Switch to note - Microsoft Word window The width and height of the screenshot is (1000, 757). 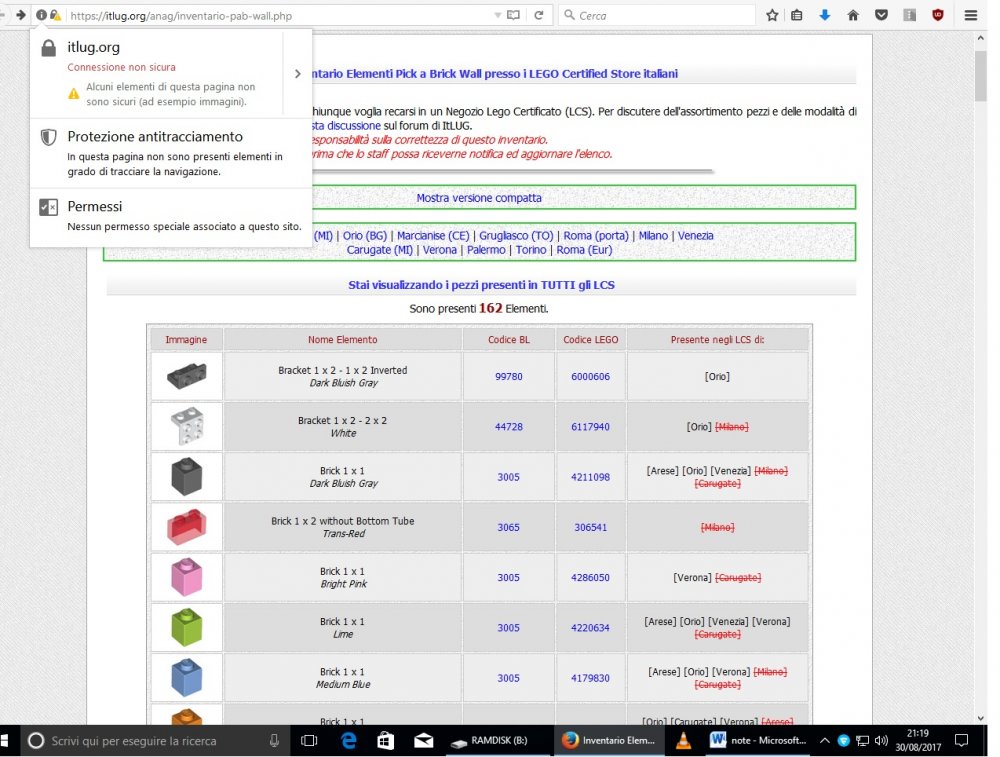click(x=758, y=740)
